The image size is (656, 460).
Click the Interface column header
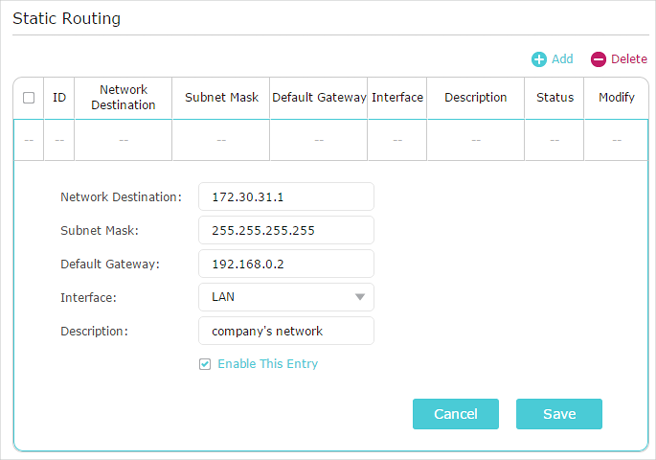point(397,98)
